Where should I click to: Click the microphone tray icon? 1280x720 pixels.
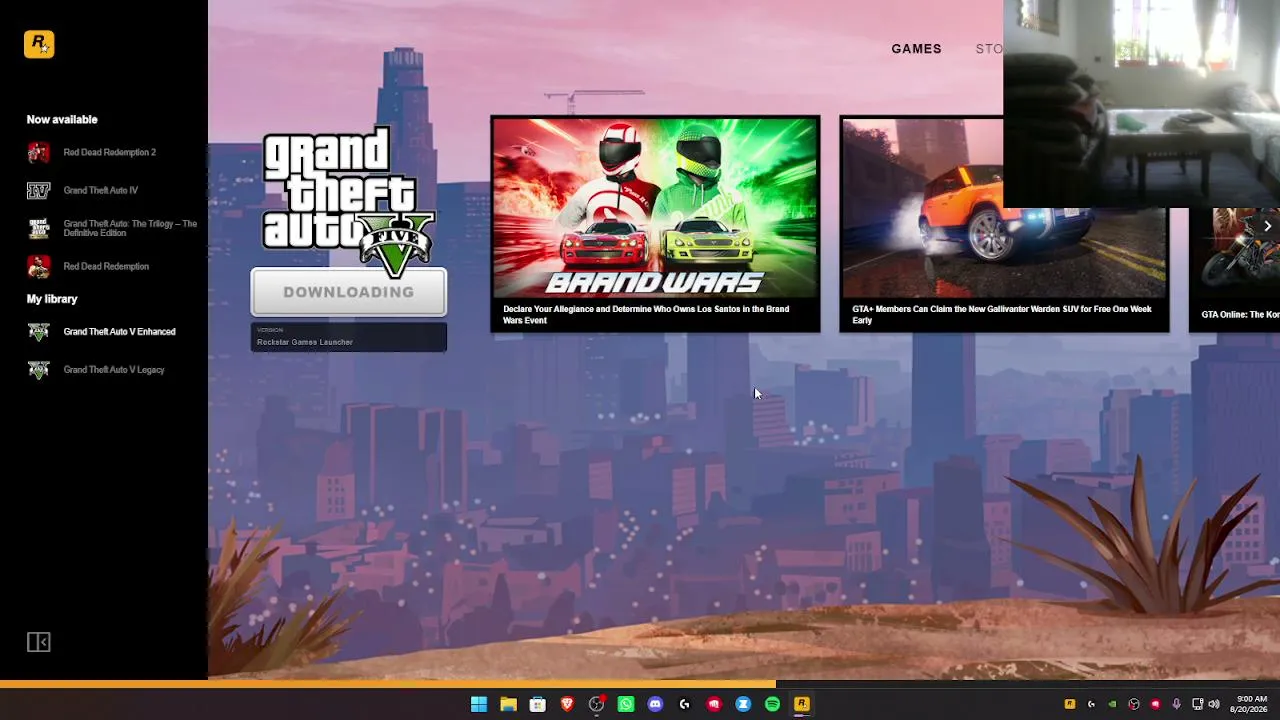(1176, 704)
